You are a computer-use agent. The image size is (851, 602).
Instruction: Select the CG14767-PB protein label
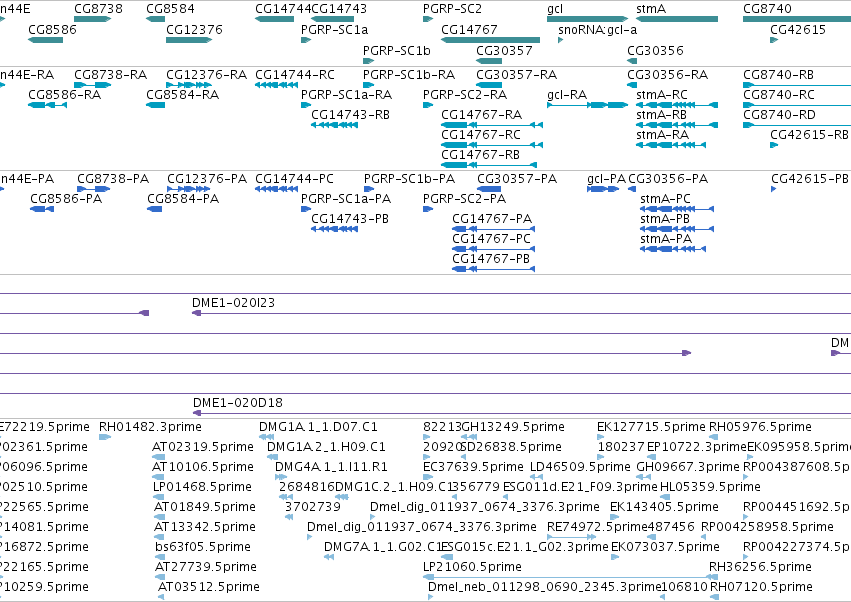coord(491,259)
